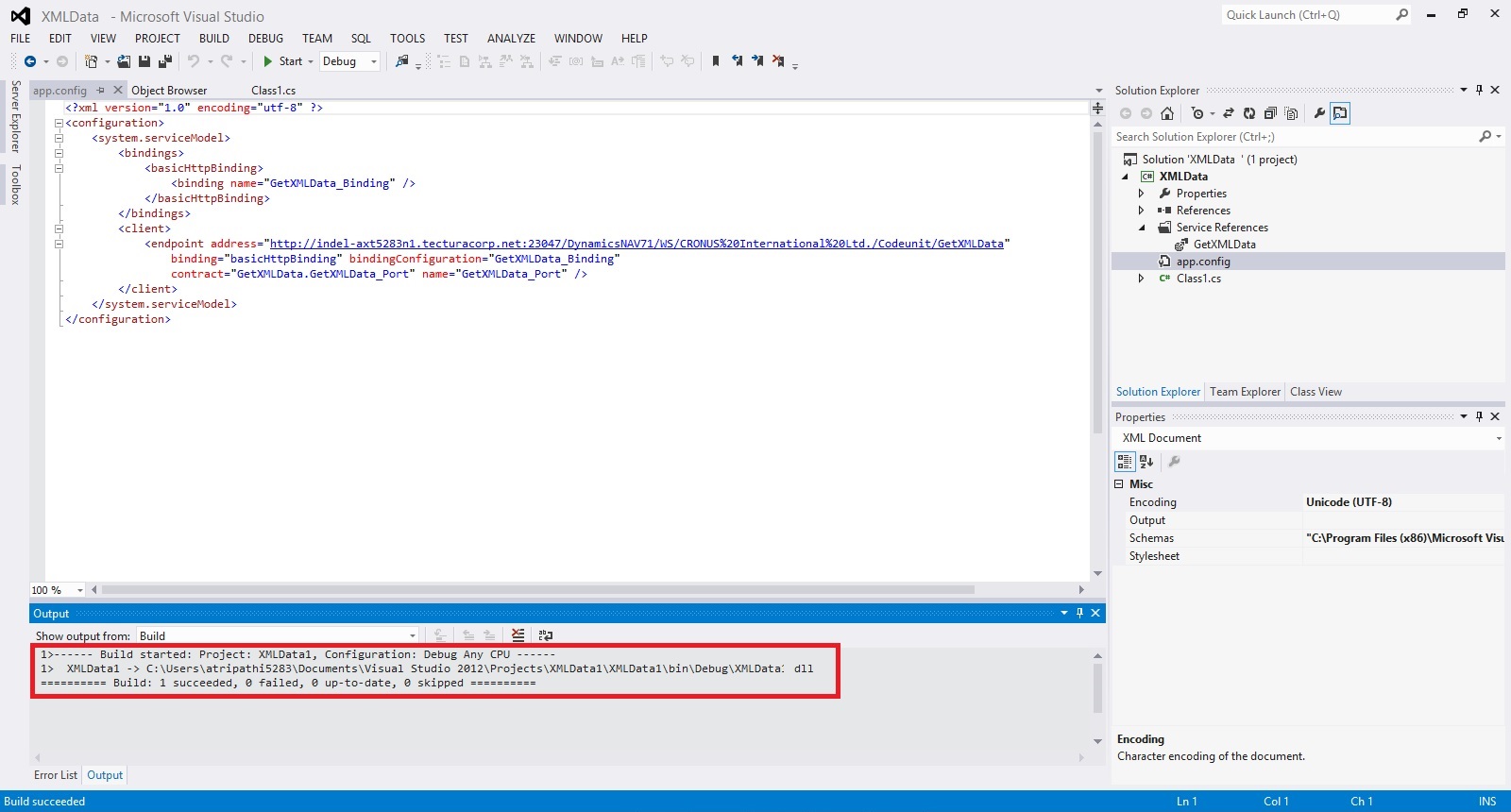Click the Navigate Backward arrow in toolbar
Image resolution: width=1511 pixels, height=812 pixels.
click(30, 61)
